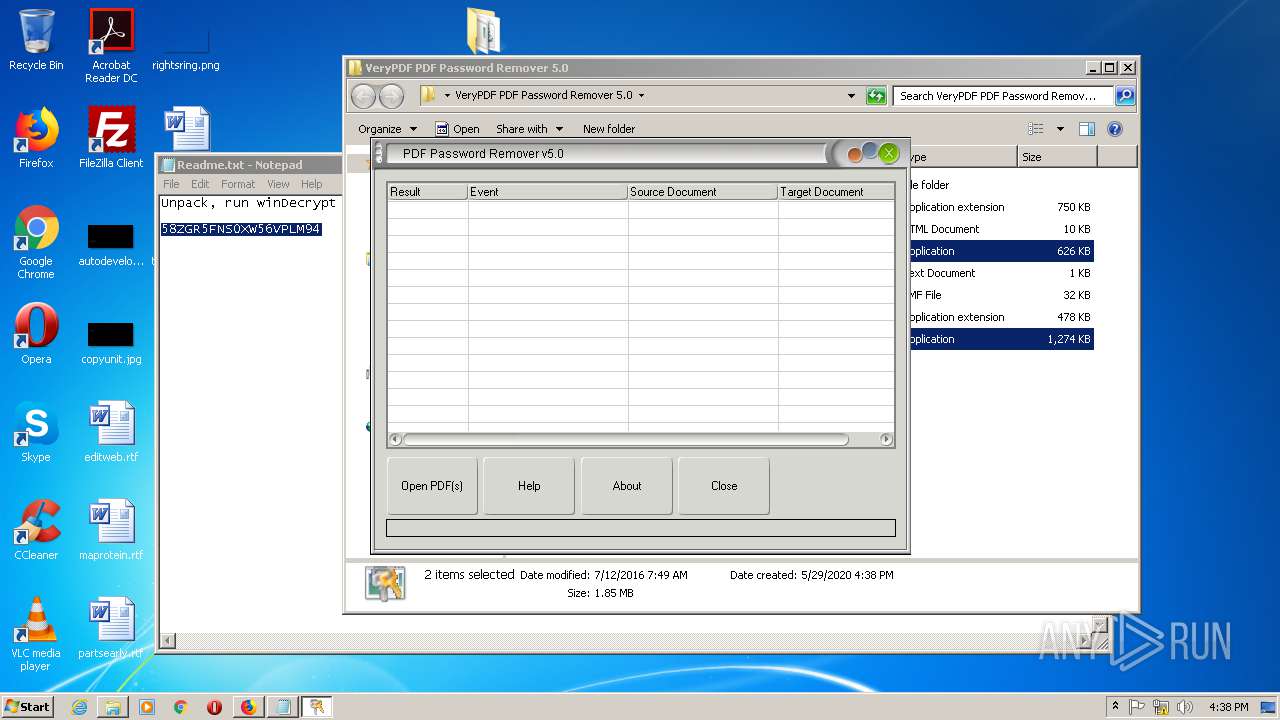Click Open in Explorer toolbar
Screen dimensions: 1280x720
point(457,129)
